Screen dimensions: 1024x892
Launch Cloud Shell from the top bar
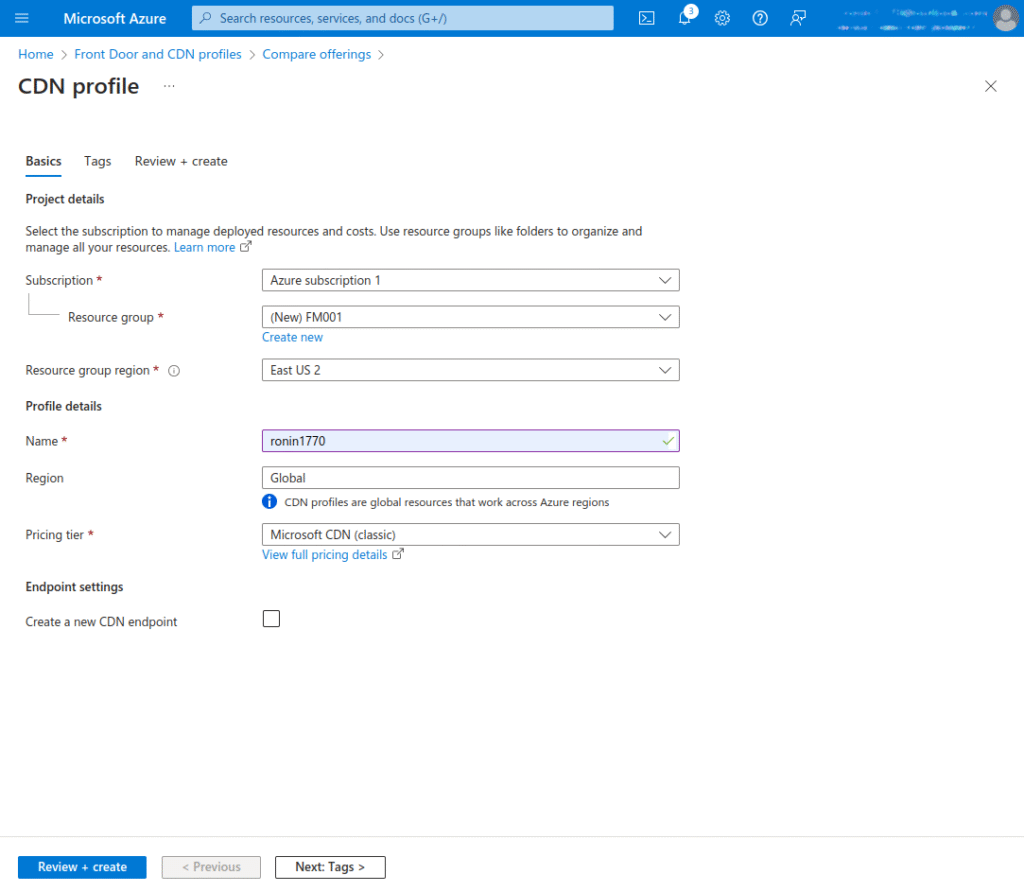click(647, 18)
